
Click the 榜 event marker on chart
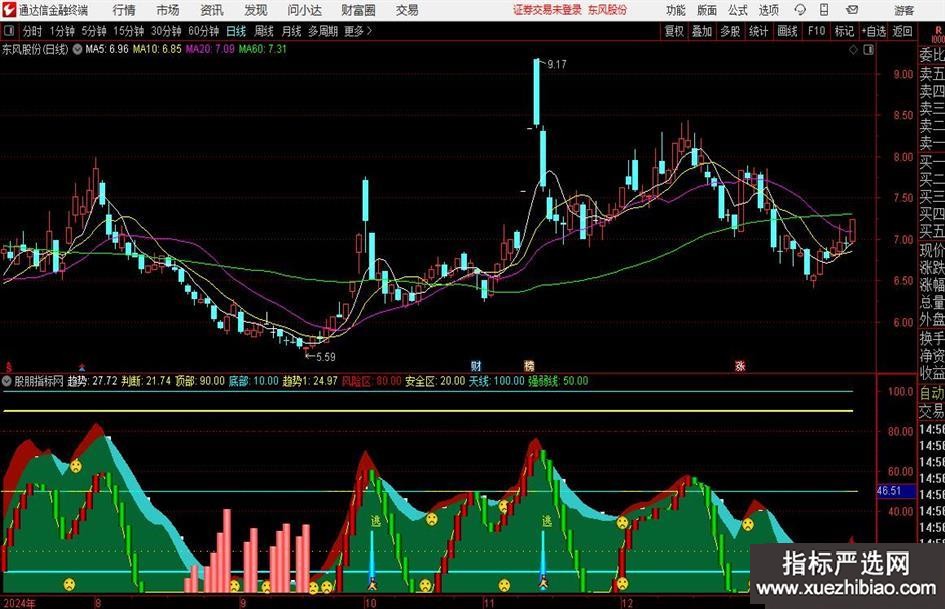coord(529,365)
